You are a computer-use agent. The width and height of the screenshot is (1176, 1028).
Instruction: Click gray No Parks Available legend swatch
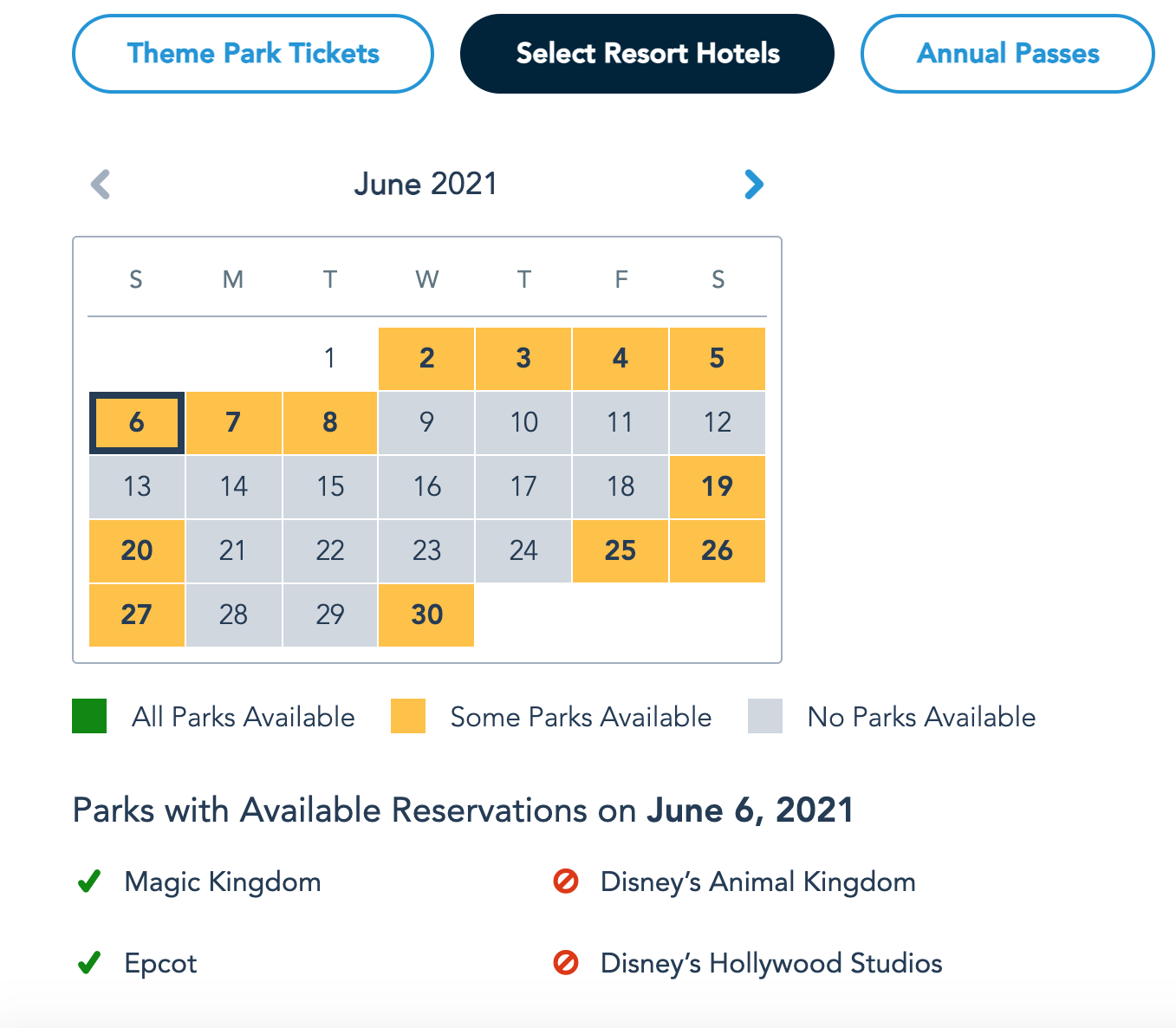(x=765, y=716)
